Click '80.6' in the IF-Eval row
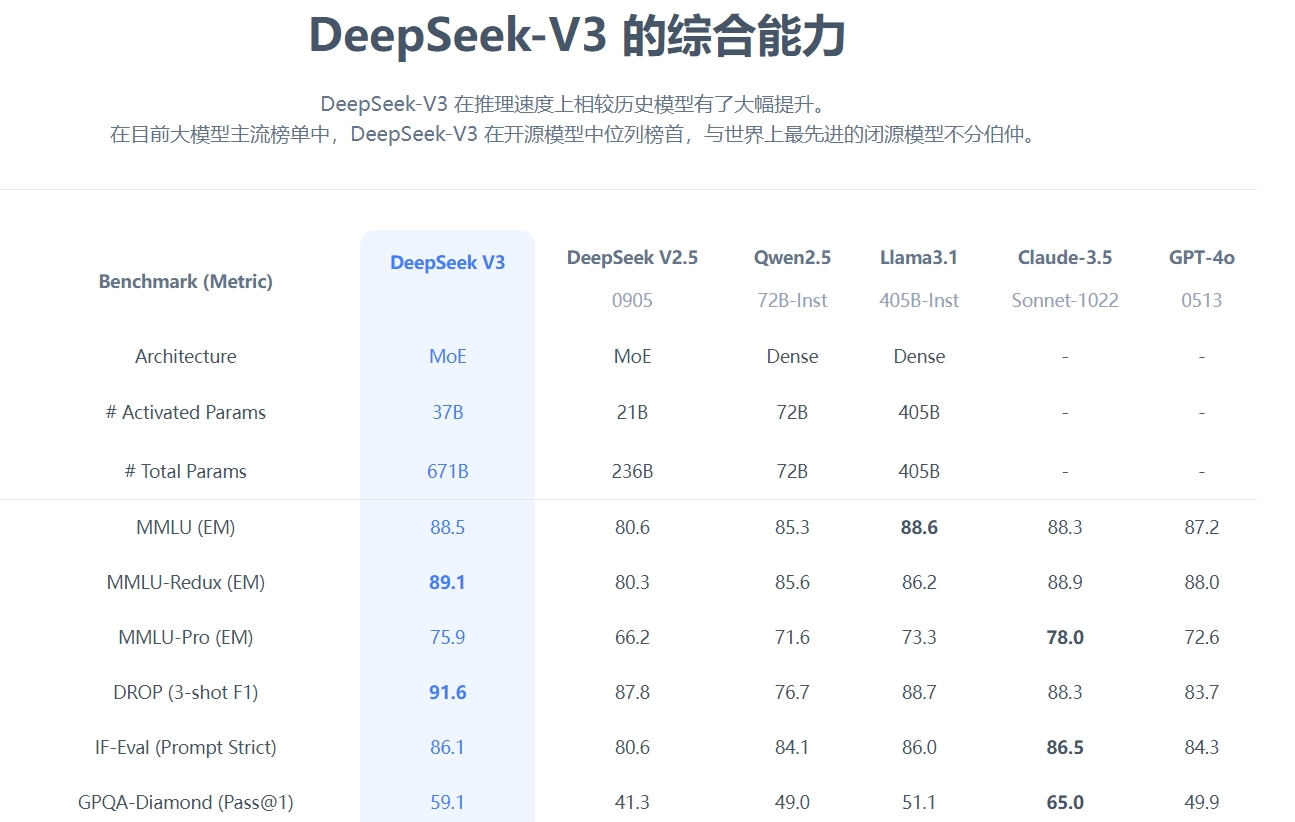 (x=633, y=747)
